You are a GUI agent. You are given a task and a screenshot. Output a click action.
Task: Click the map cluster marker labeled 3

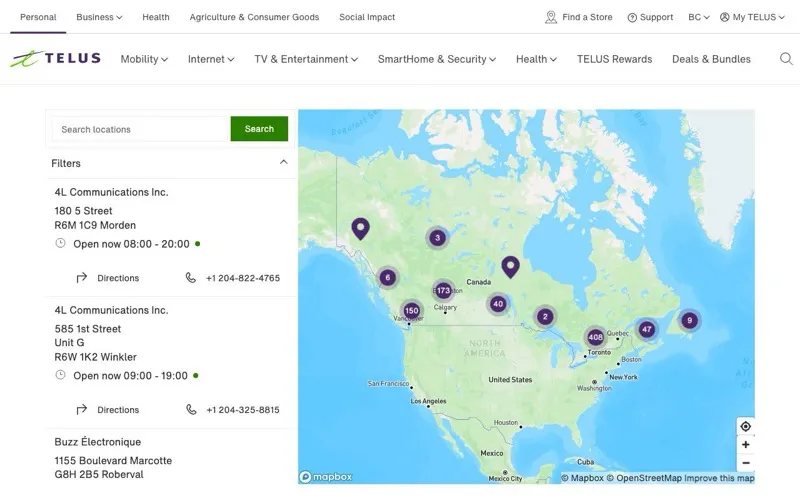437,238
